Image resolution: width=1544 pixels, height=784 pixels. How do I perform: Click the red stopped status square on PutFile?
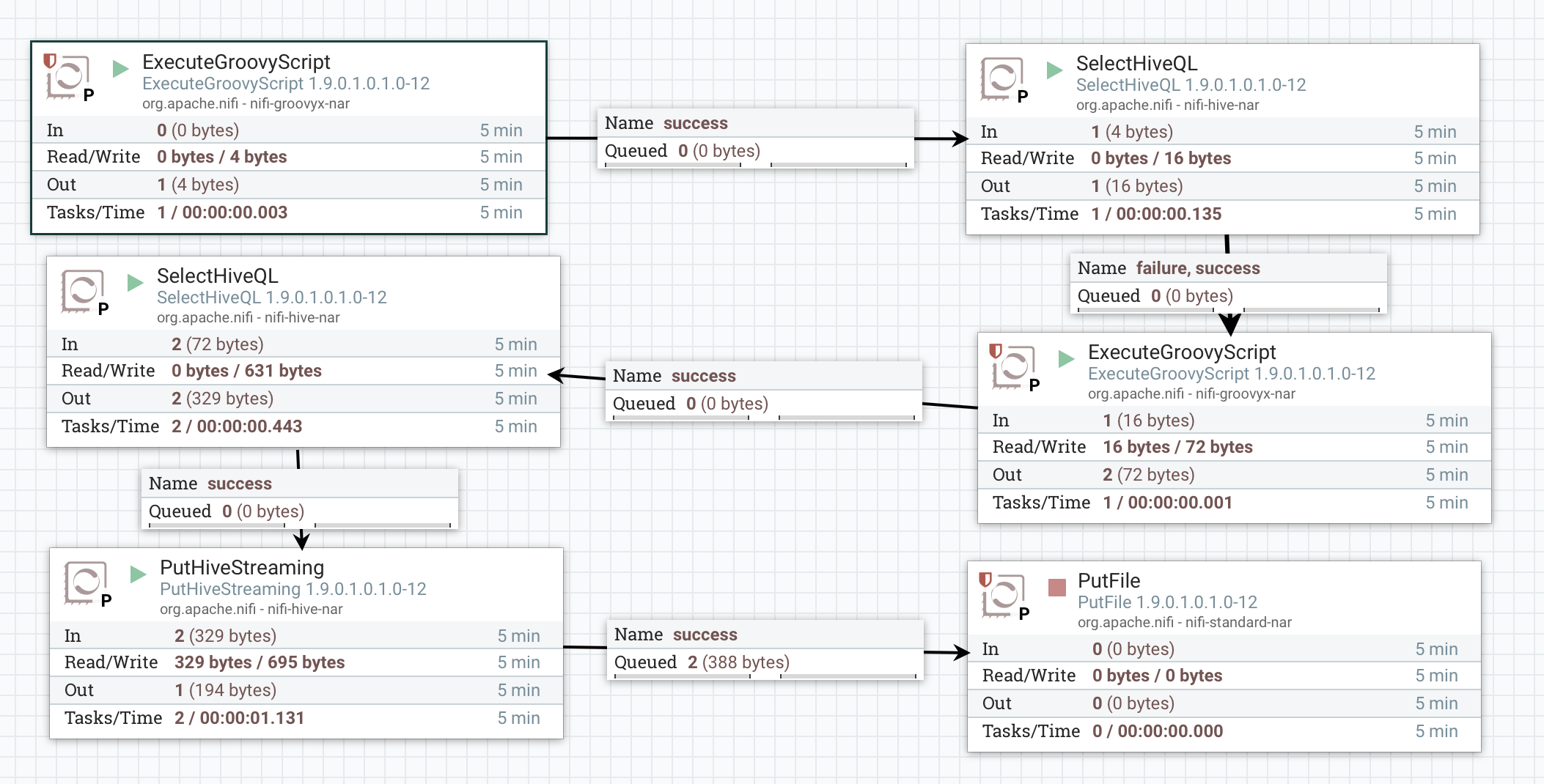pyautogui.click(x=1057, y=588)
